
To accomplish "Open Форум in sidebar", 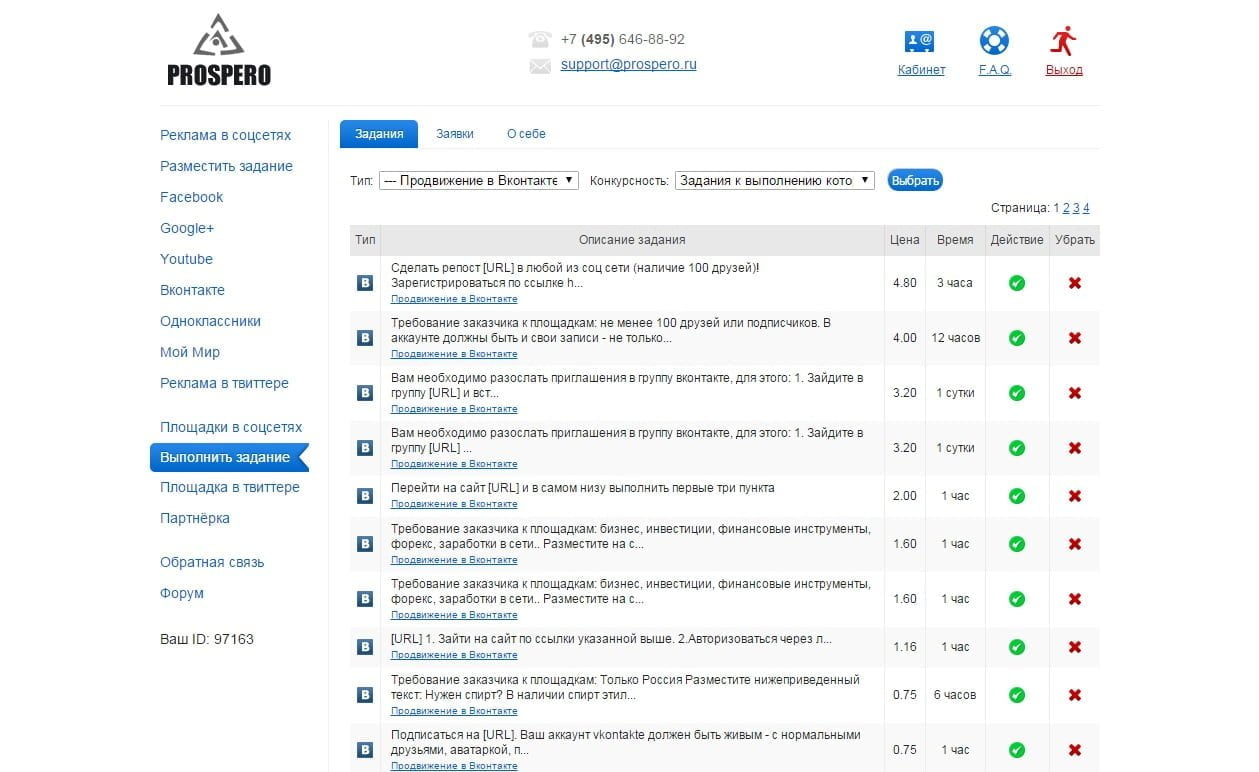I will (182, 593).
